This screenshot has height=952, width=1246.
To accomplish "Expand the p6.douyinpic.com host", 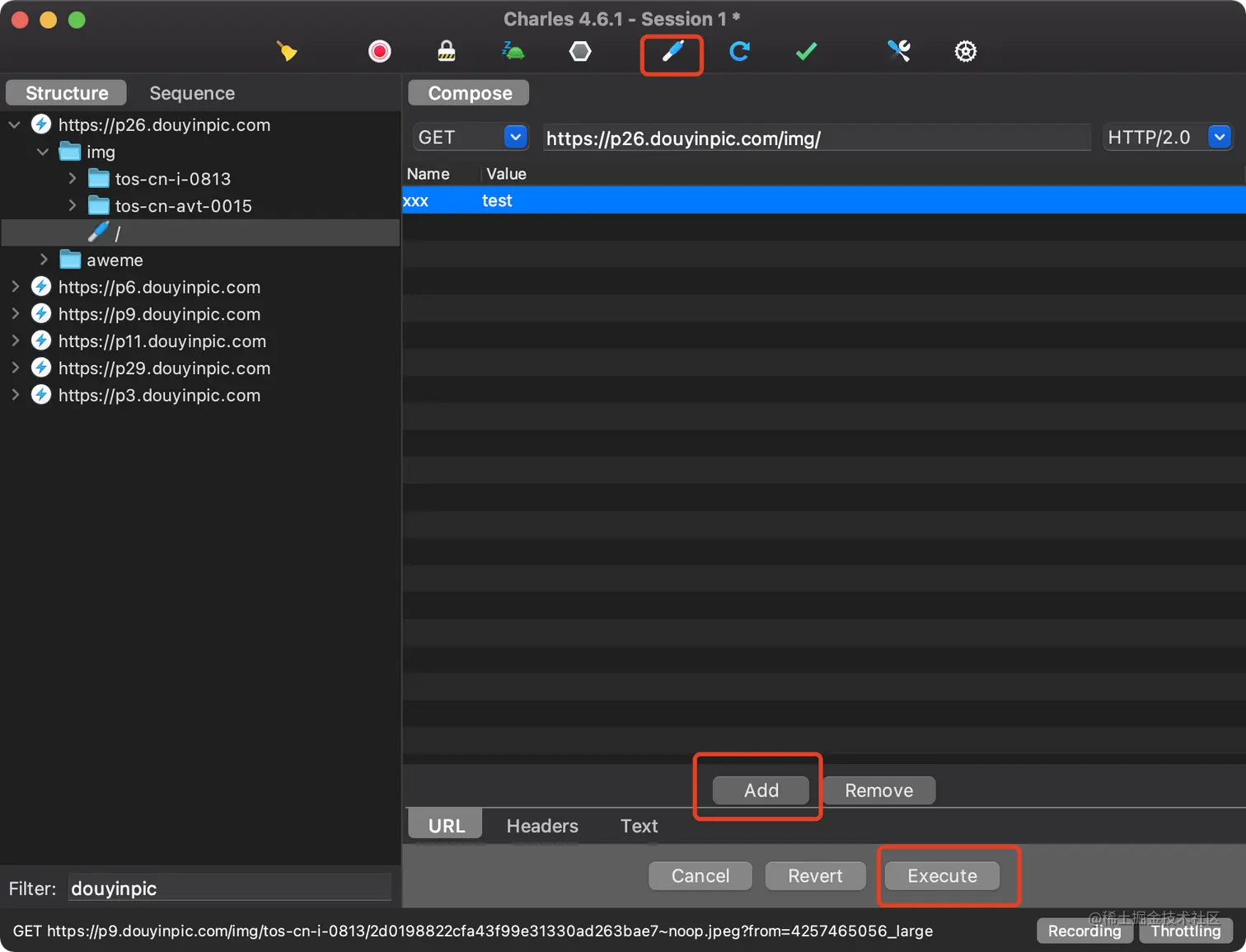I will pos(15,287).
